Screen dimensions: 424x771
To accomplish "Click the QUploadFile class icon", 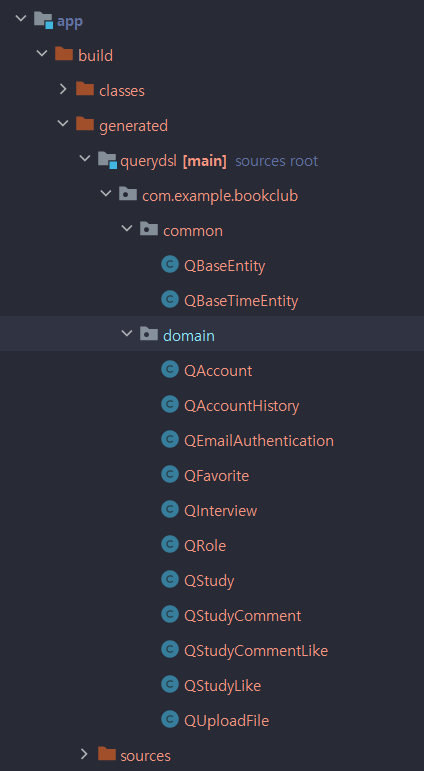I will tap(170, 720).
